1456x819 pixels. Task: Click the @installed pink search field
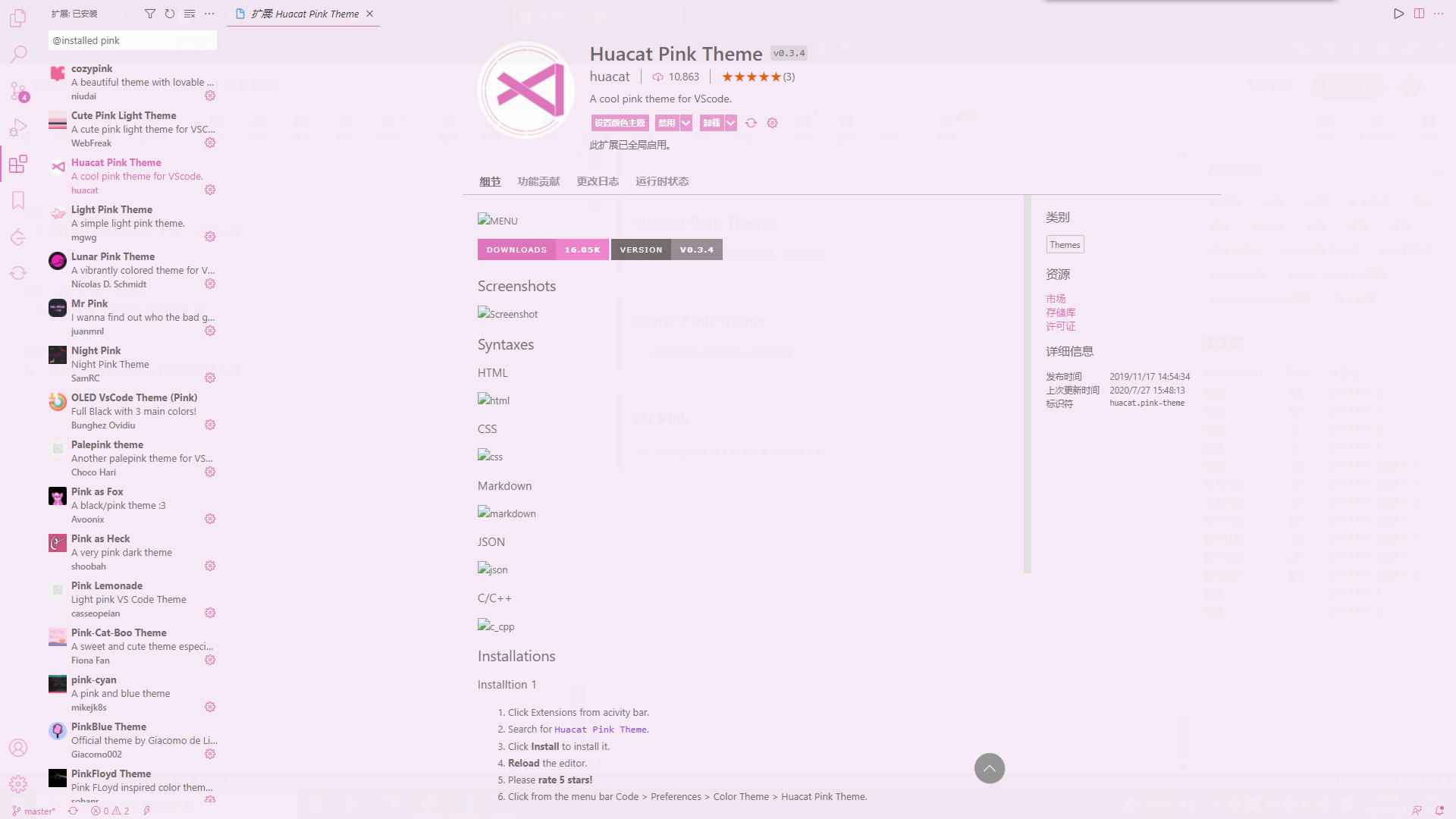(x=133, y=40)
